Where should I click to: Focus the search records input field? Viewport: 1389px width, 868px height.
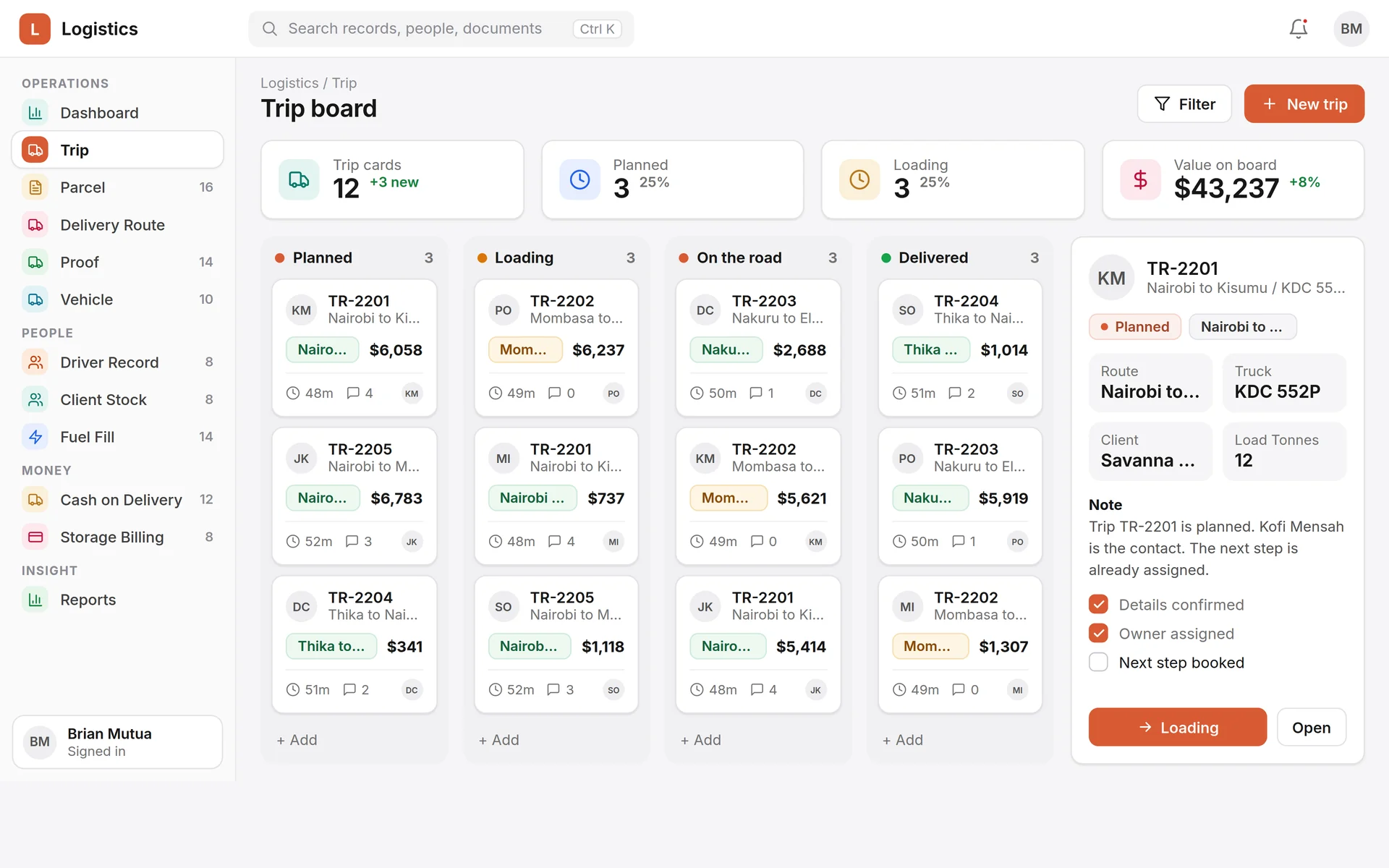[x=441, y=29]
